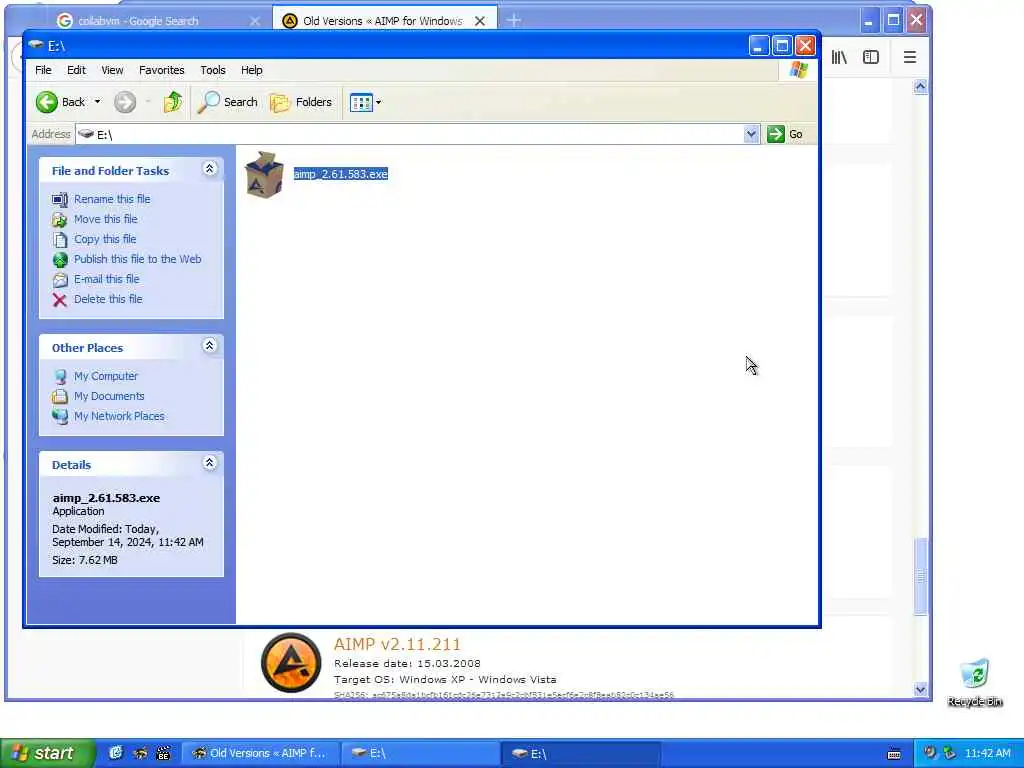Image resolution: width=1024 pixels, height=768 pixels.
Task: Expand the address bar dropdown
Action: [751, 134]
